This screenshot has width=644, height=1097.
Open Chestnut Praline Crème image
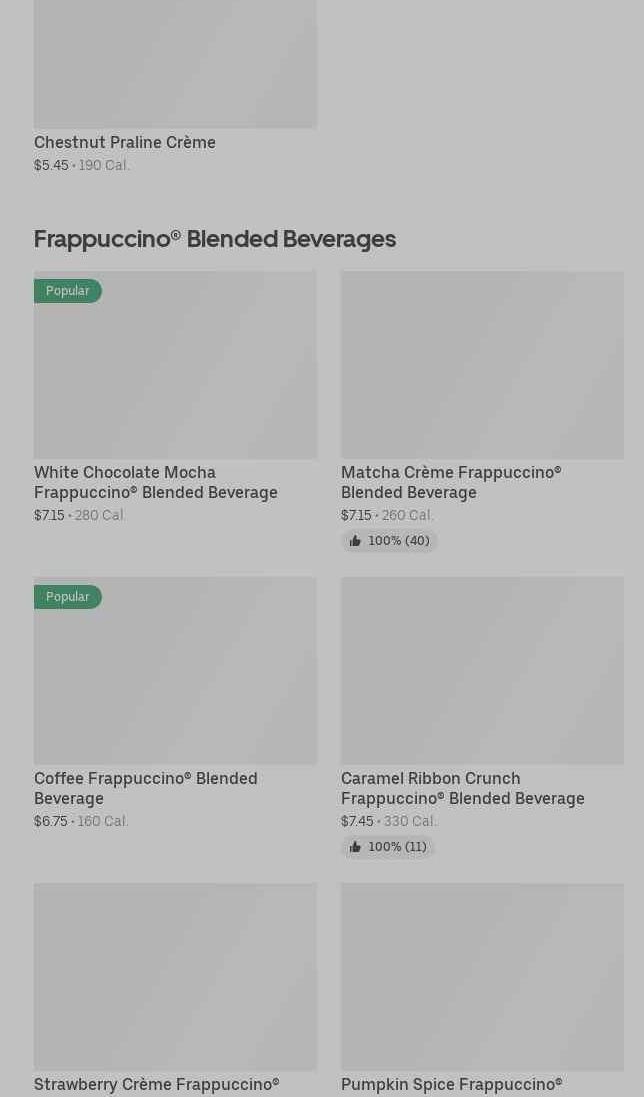175,64
